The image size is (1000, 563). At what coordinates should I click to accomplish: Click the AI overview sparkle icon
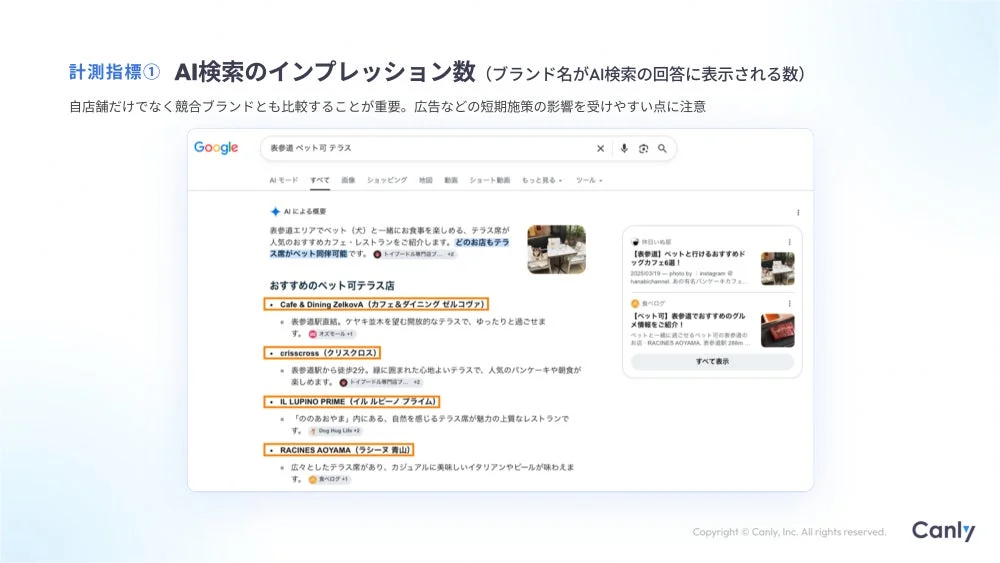pyautogui.click(x=275, y=212)
